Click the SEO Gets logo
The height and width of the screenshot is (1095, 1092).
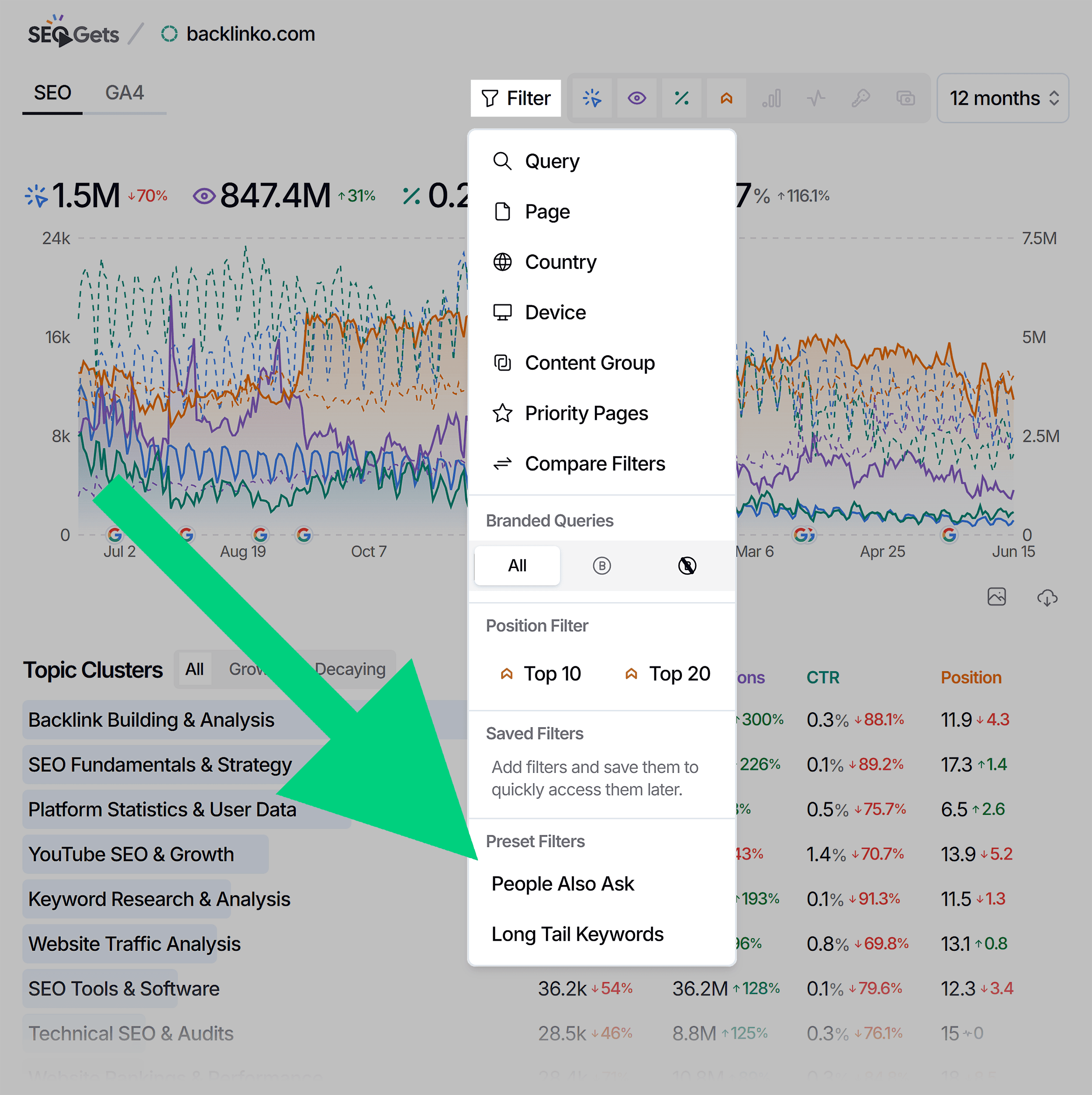73,32
